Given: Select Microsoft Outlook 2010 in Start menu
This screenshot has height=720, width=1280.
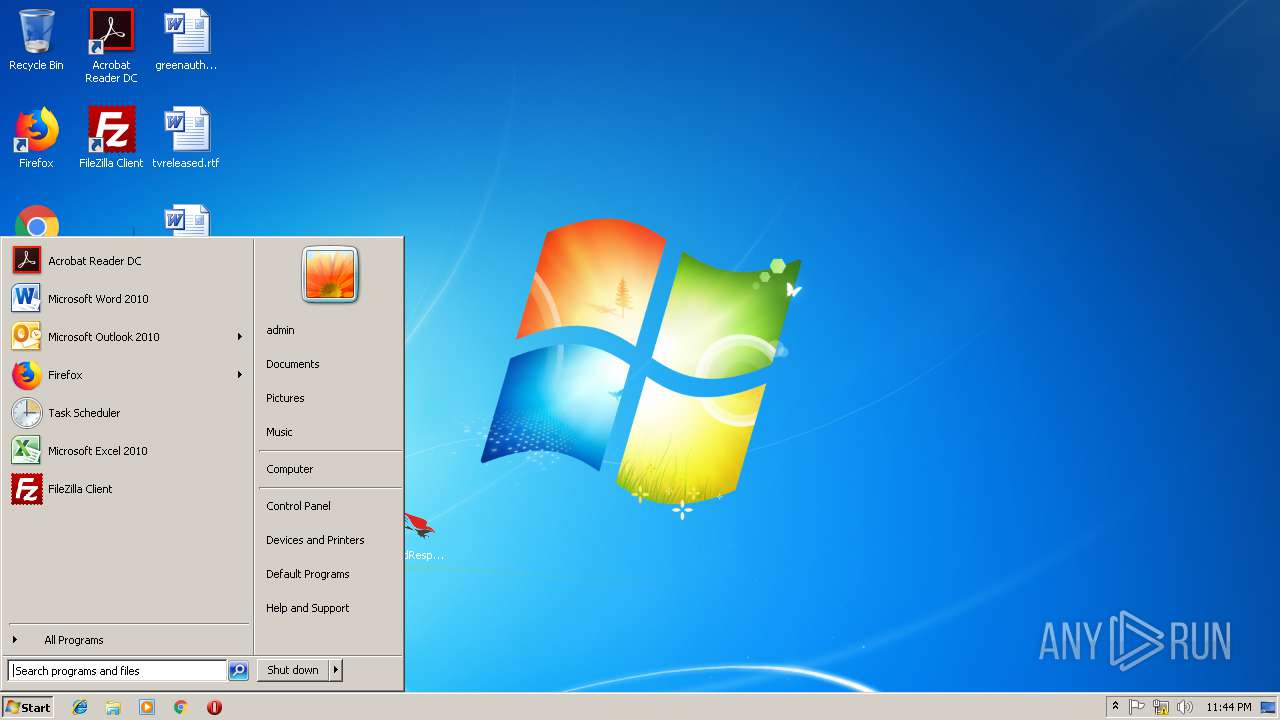Looking at the screenshot, I should (x=127, y=337).
